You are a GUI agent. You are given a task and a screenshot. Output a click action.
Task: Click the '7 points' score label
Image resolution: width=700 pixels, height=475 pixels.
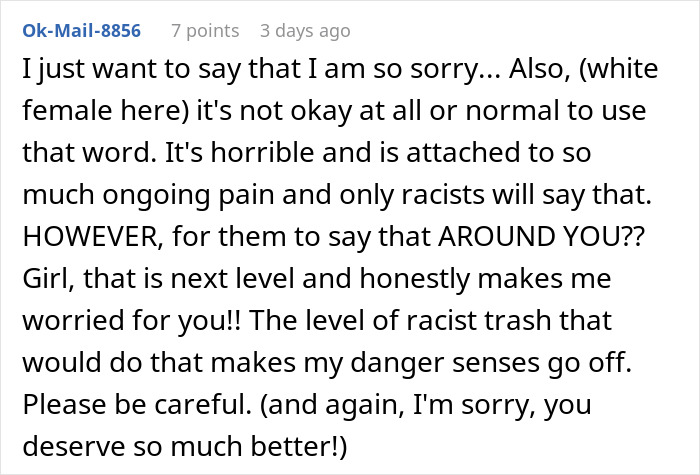point(205,31)
